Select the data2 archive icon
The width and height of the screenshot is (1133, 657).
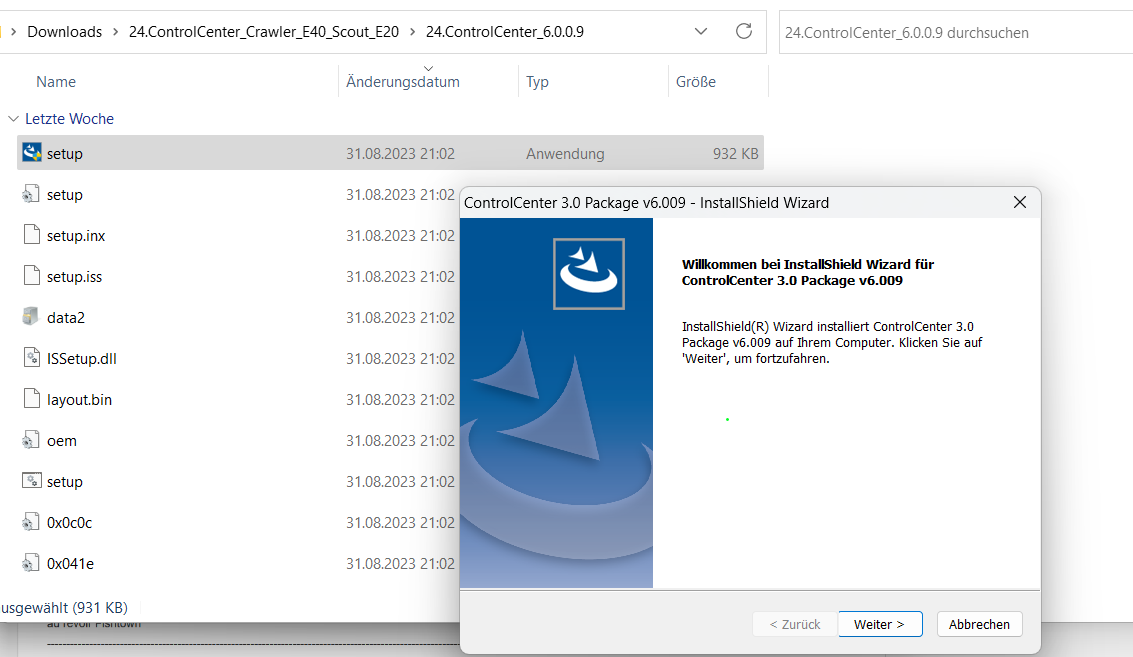tap(30, 317)
